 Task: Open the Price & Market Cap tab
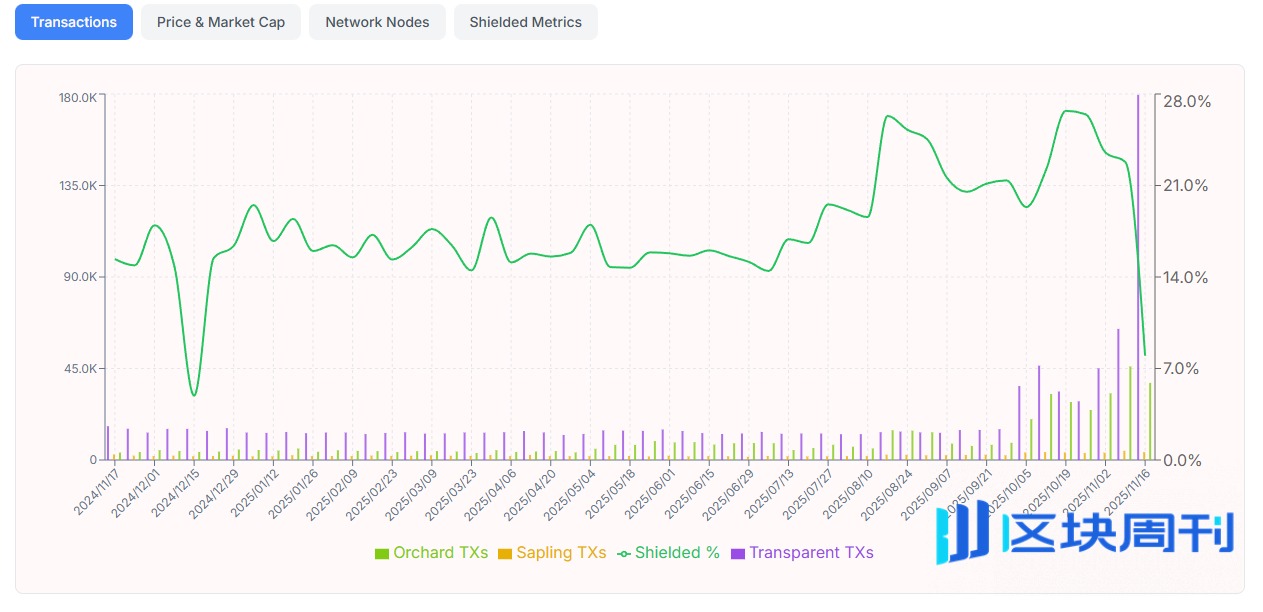point(220,22)
